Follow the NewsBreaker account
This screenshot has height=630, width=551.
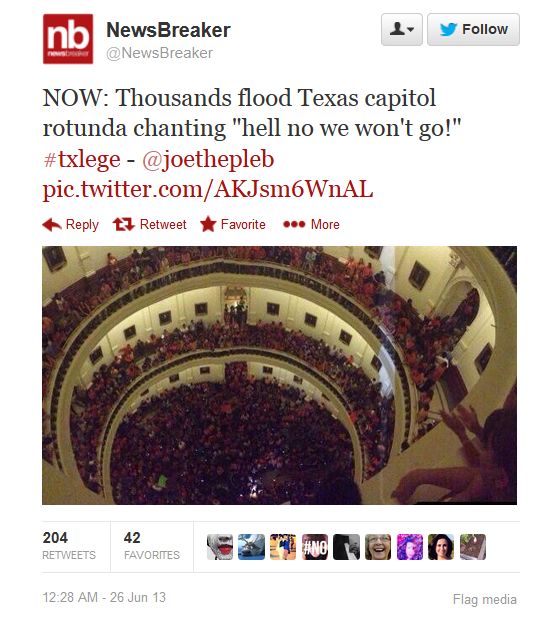click(473, 29)
